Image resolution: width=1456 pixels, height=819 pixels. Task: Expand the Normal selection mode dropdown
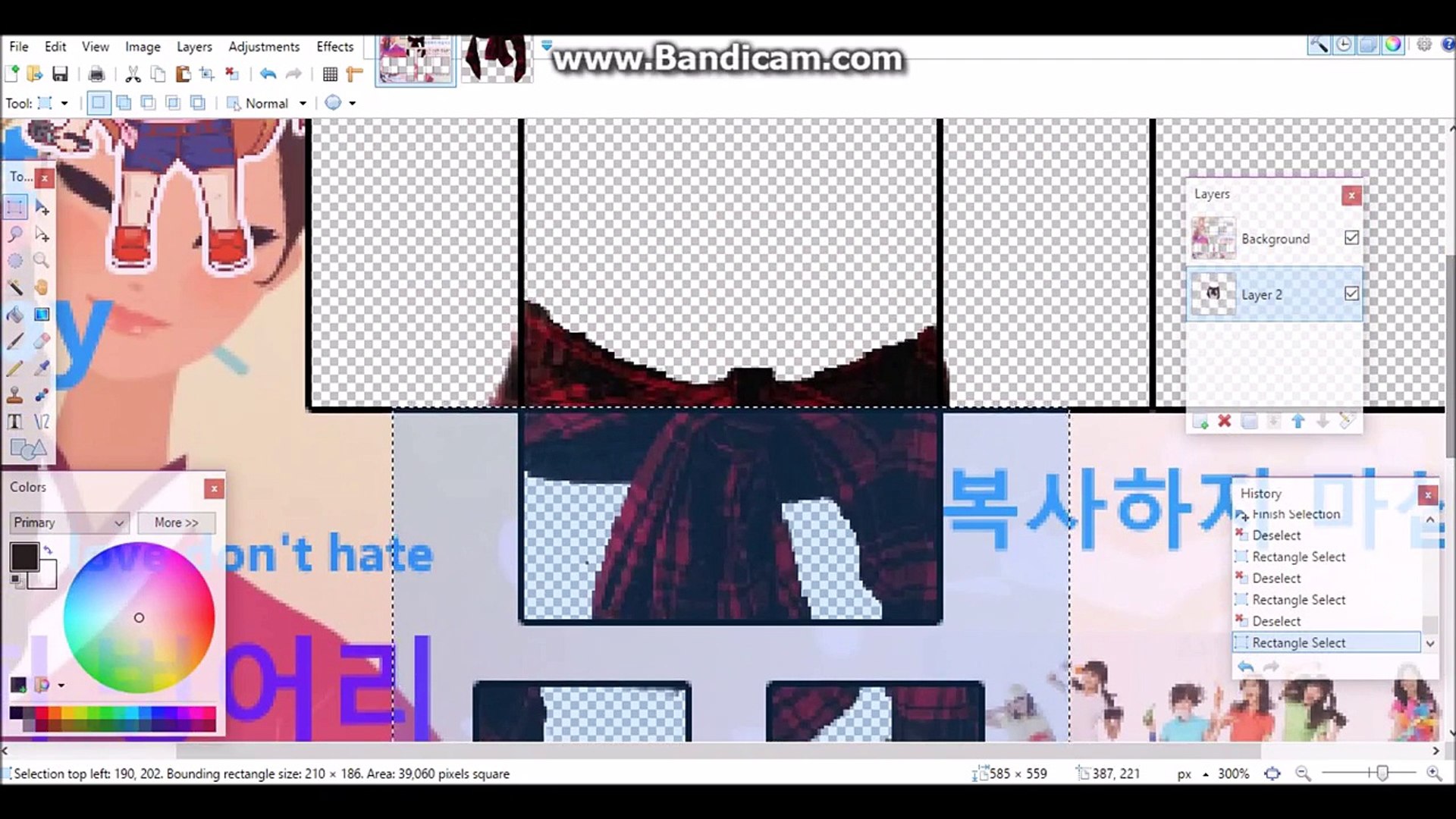pos(303,103)
